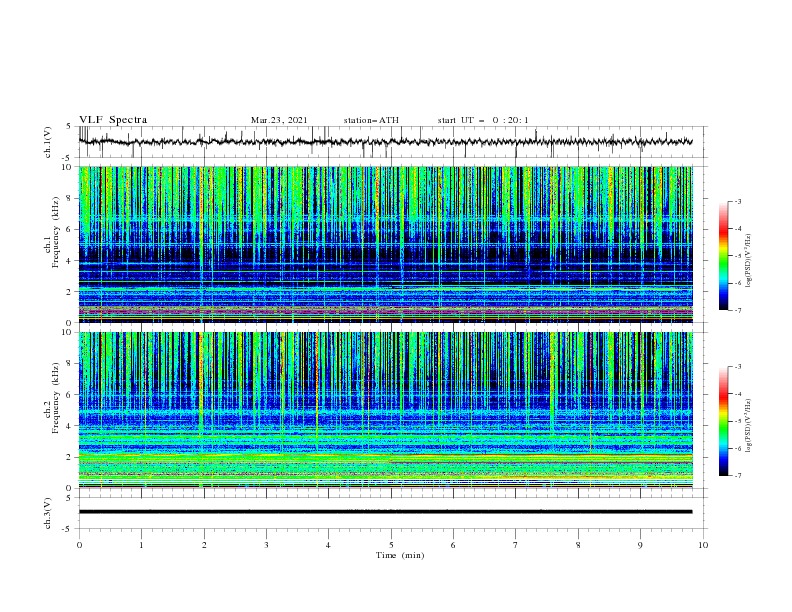This screenshot has height=612, width=792.
Task: Click the "-3" tick on ch.2 color bar
Action: pos(738,367)
